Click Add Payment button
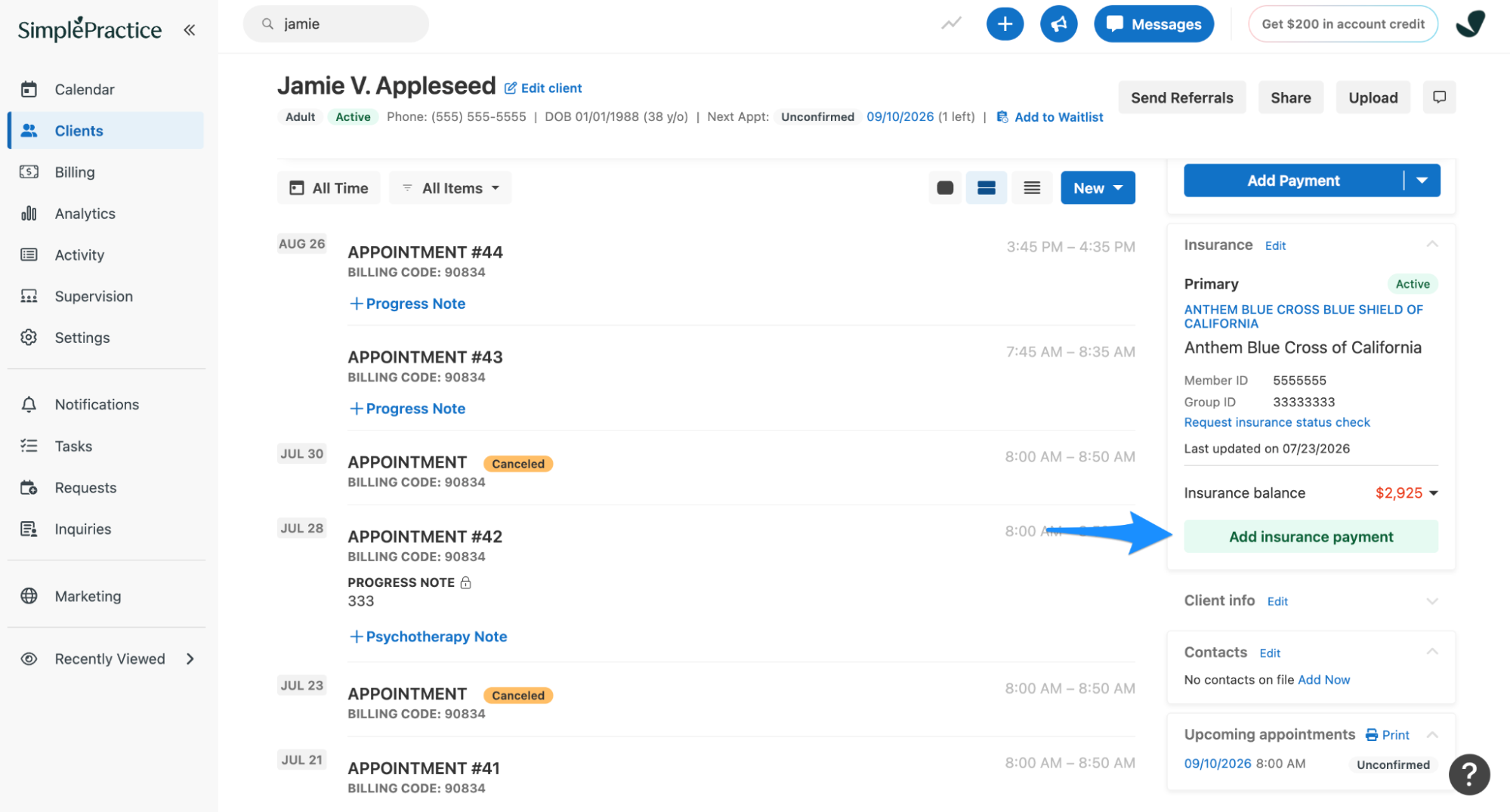This screenshot has width=1510, height=812. [x=1293, y=181]
